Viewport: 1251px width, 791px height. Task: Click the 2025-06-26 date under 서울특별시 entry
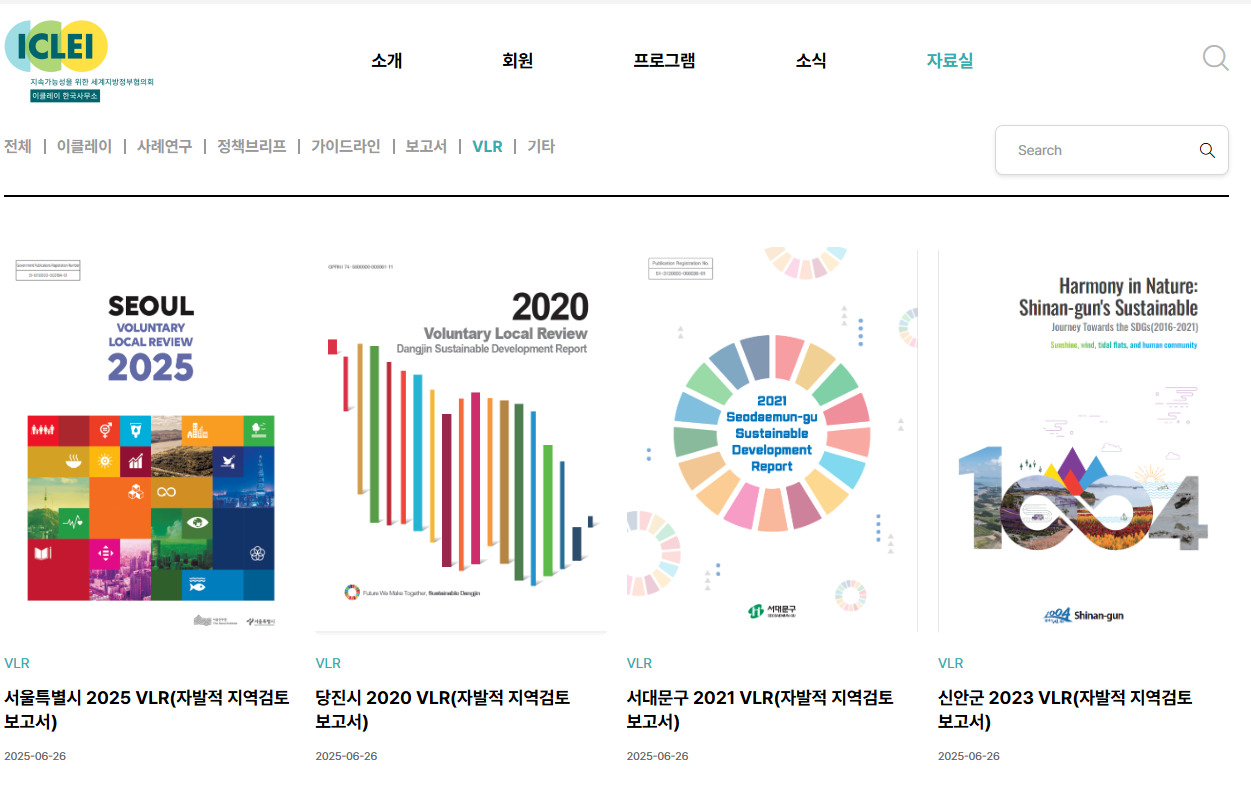pos(35,756)
